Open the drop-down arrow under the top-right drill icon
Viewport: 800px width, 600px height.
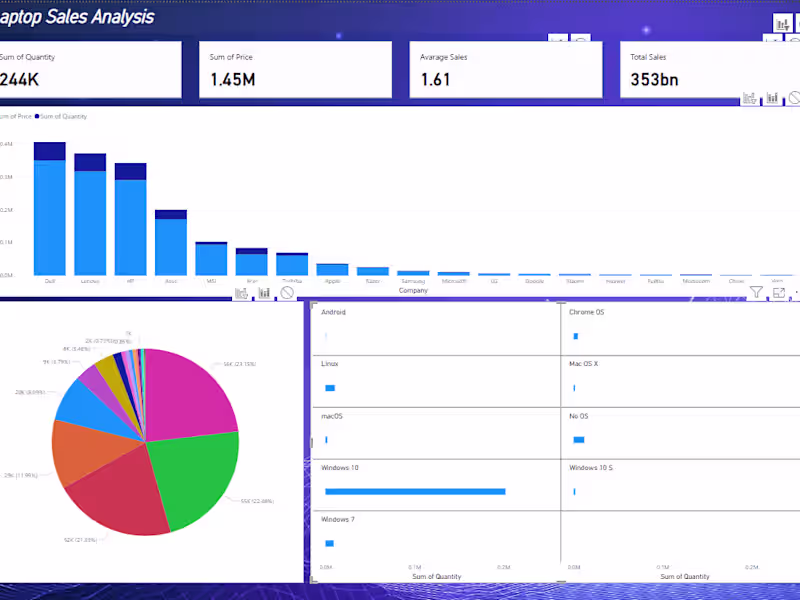coord(770,40)
